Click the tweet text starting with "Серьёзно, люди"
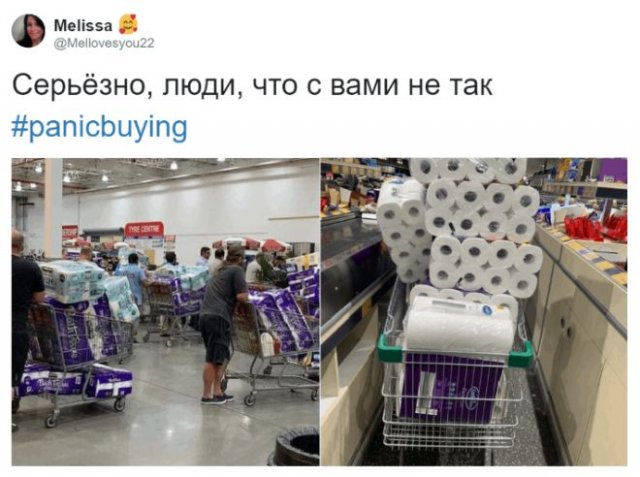The width and height of the screenshot is (640, 477). tap(252, 85)
